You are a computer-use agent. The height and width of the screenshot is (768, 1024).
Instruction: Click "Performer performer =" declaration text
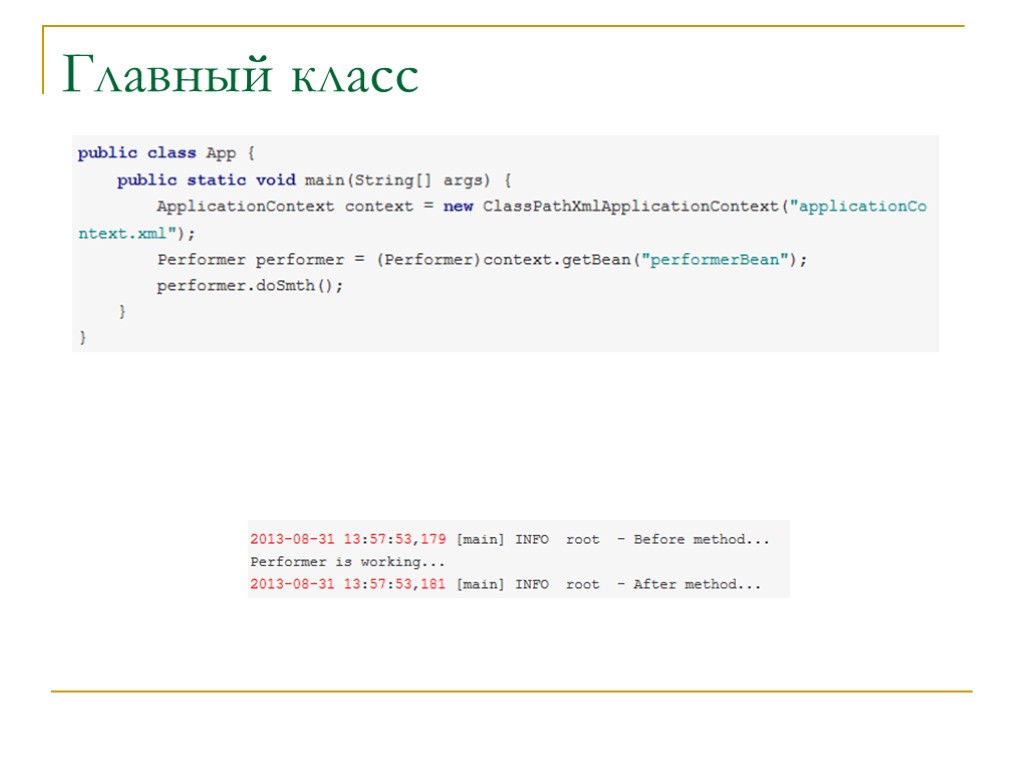(x=261, y=260)
